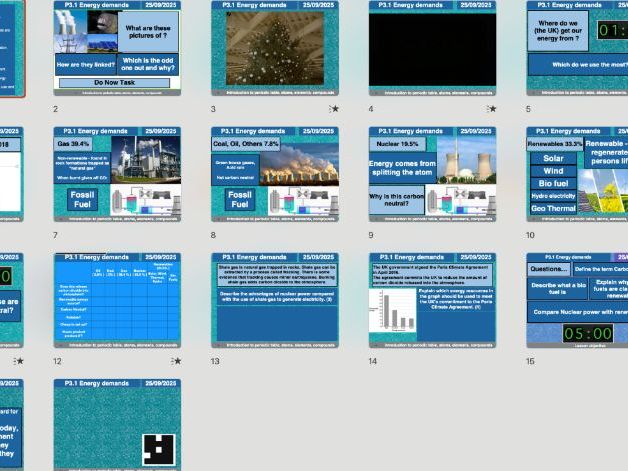628x471 pixels.
Task: Click slide number label '5'
Action: tap(528, 109)
